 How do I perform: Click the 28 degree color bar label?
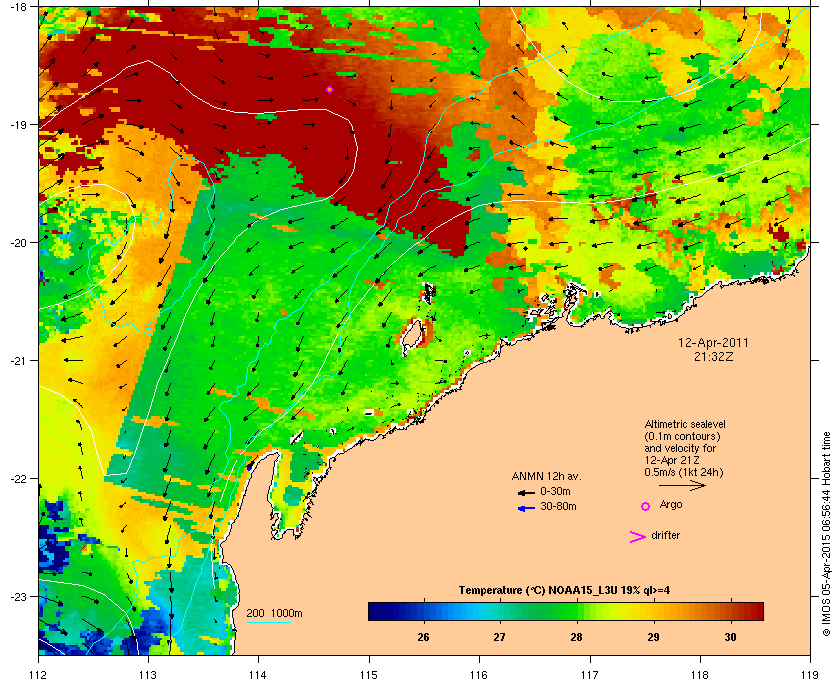pyautogui.click(x=576, y=637)
